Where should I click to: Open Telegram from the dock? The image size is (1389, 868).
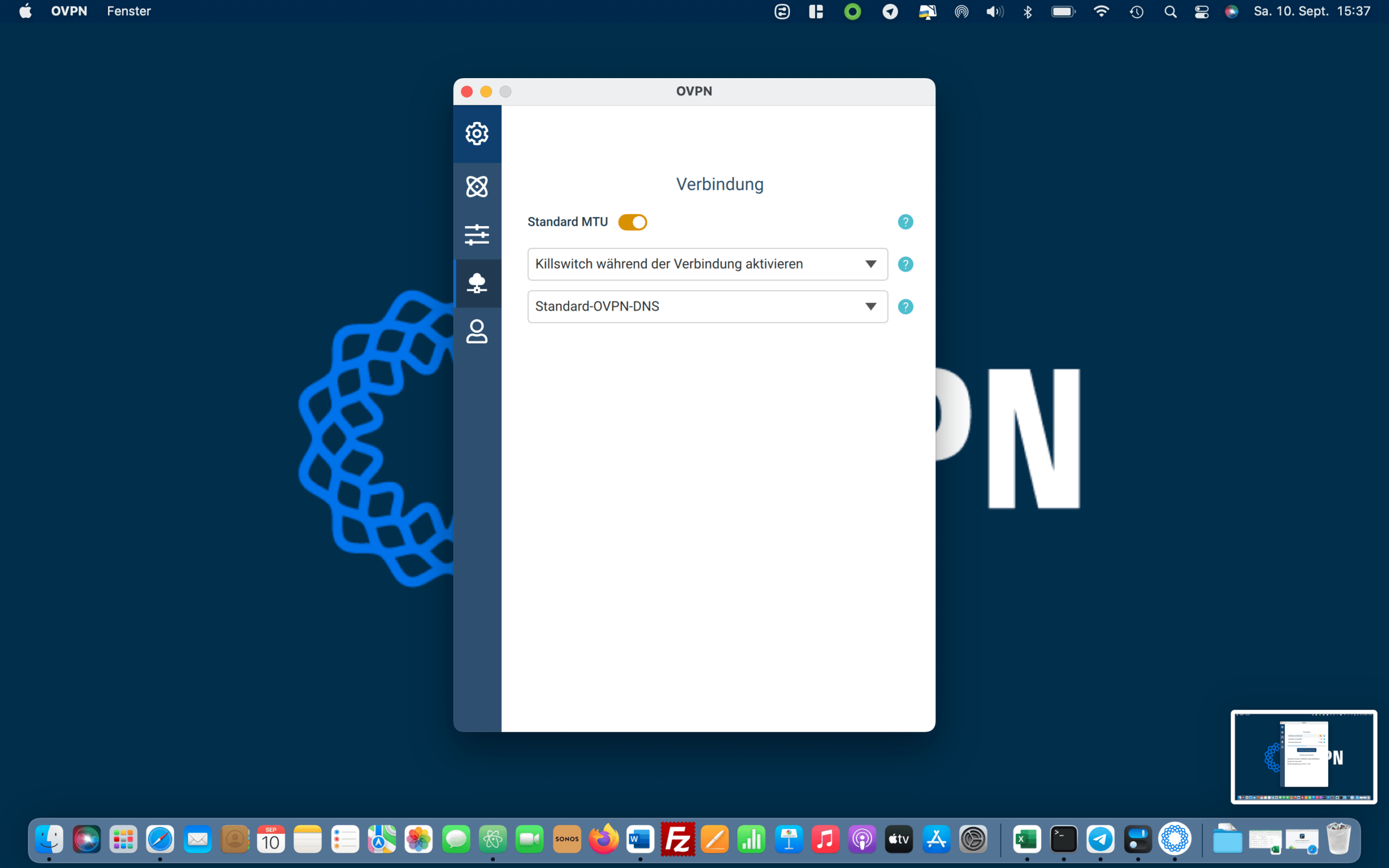click(x=1100, y=839)
